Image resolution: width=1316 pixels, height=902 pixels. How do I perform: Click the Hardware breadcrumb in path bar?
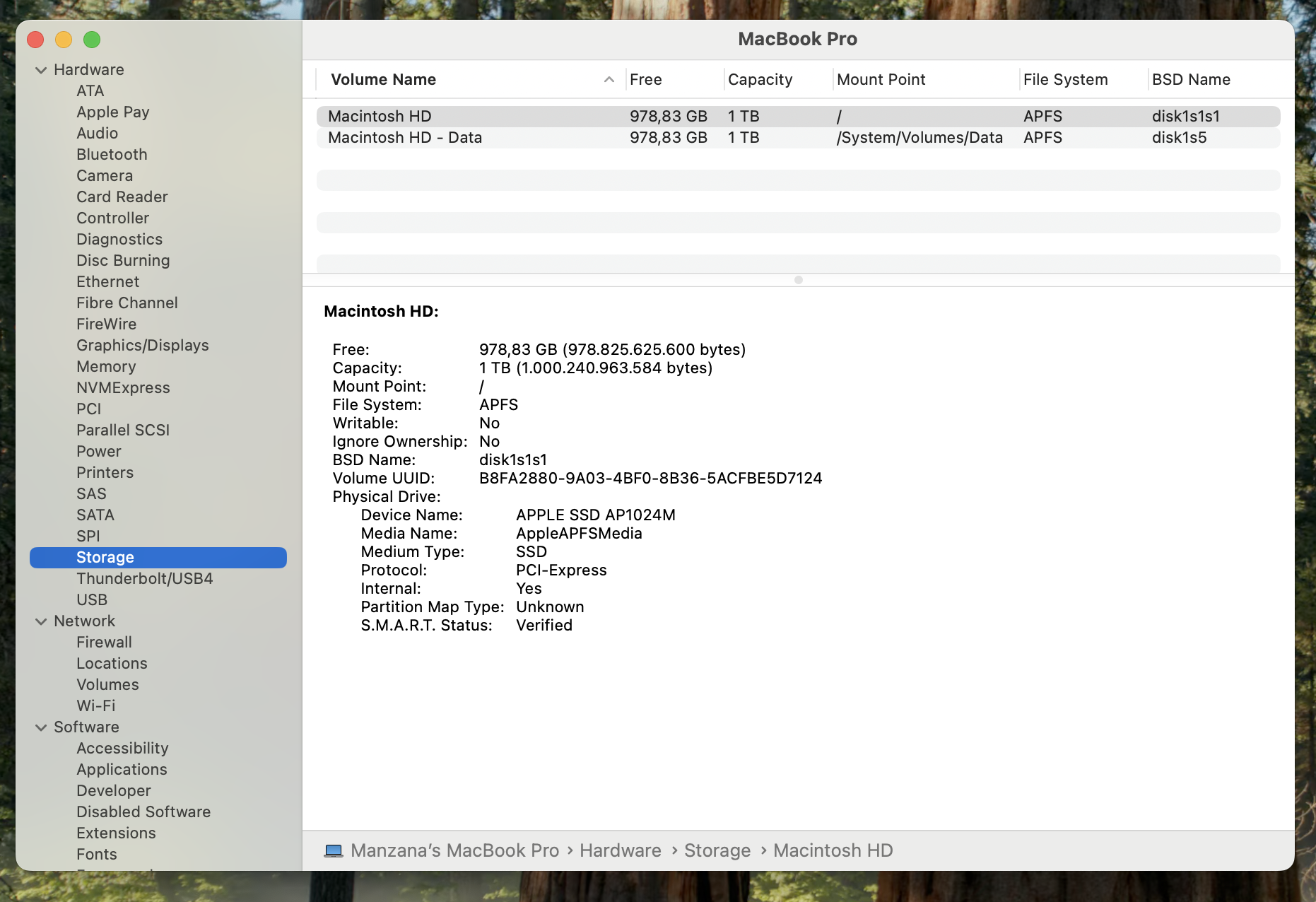pyautogui.click(x=620, y=850)
